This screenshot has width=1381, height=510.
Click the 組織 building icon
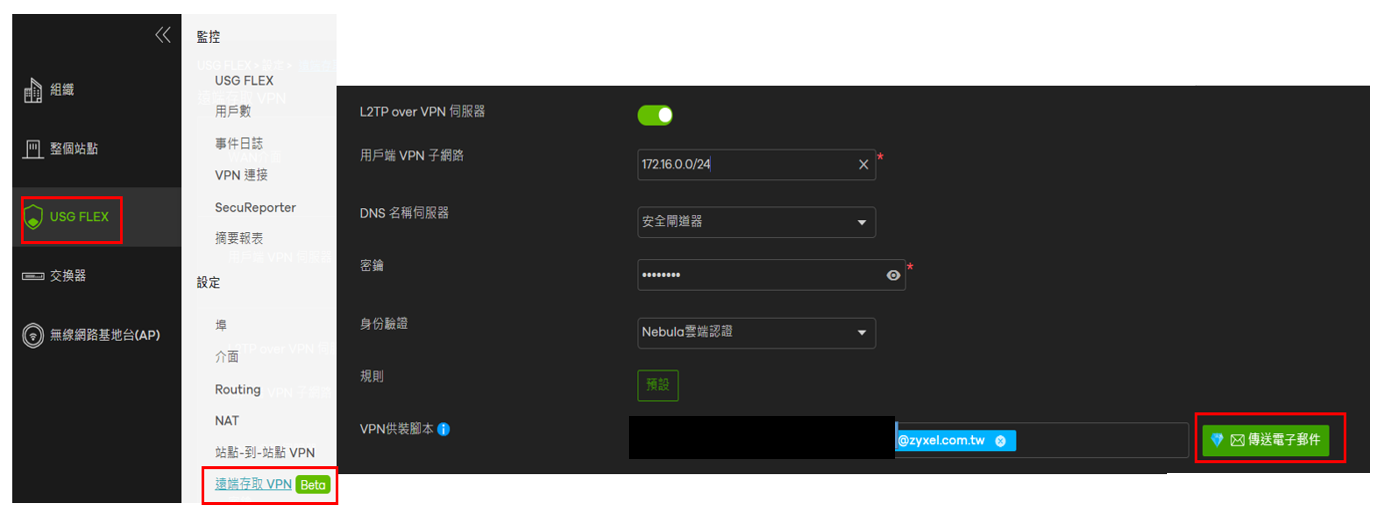pyautogui.click(x=32, y=90)
